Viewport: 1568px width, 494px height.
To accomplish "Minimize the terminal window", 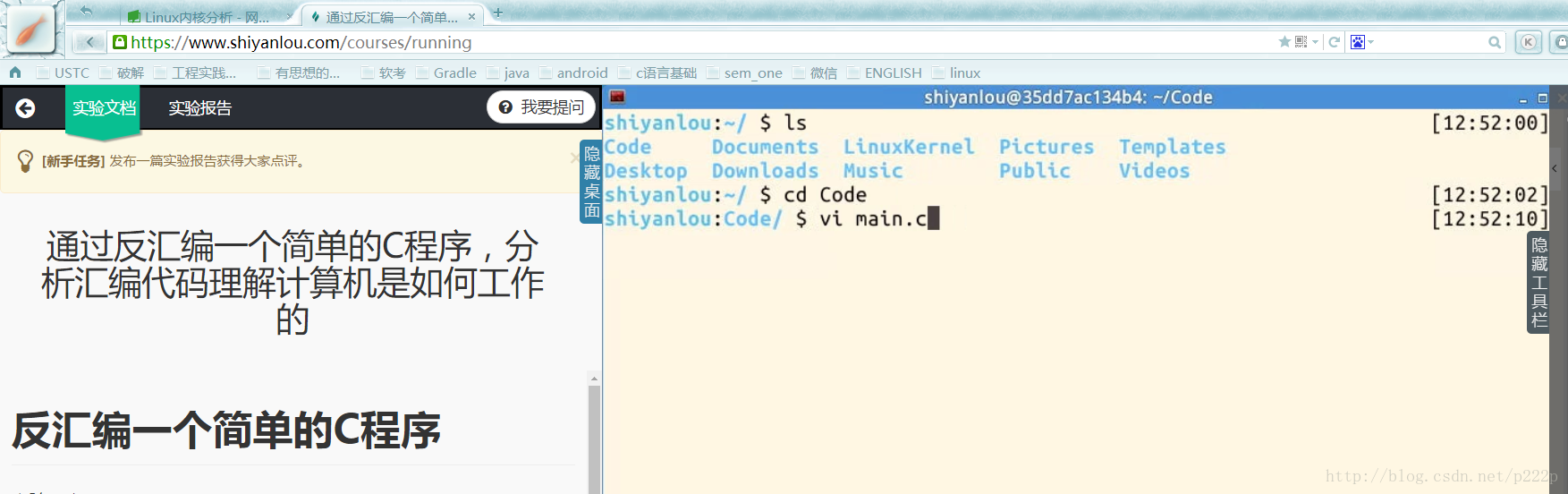I will [1522, 98].
